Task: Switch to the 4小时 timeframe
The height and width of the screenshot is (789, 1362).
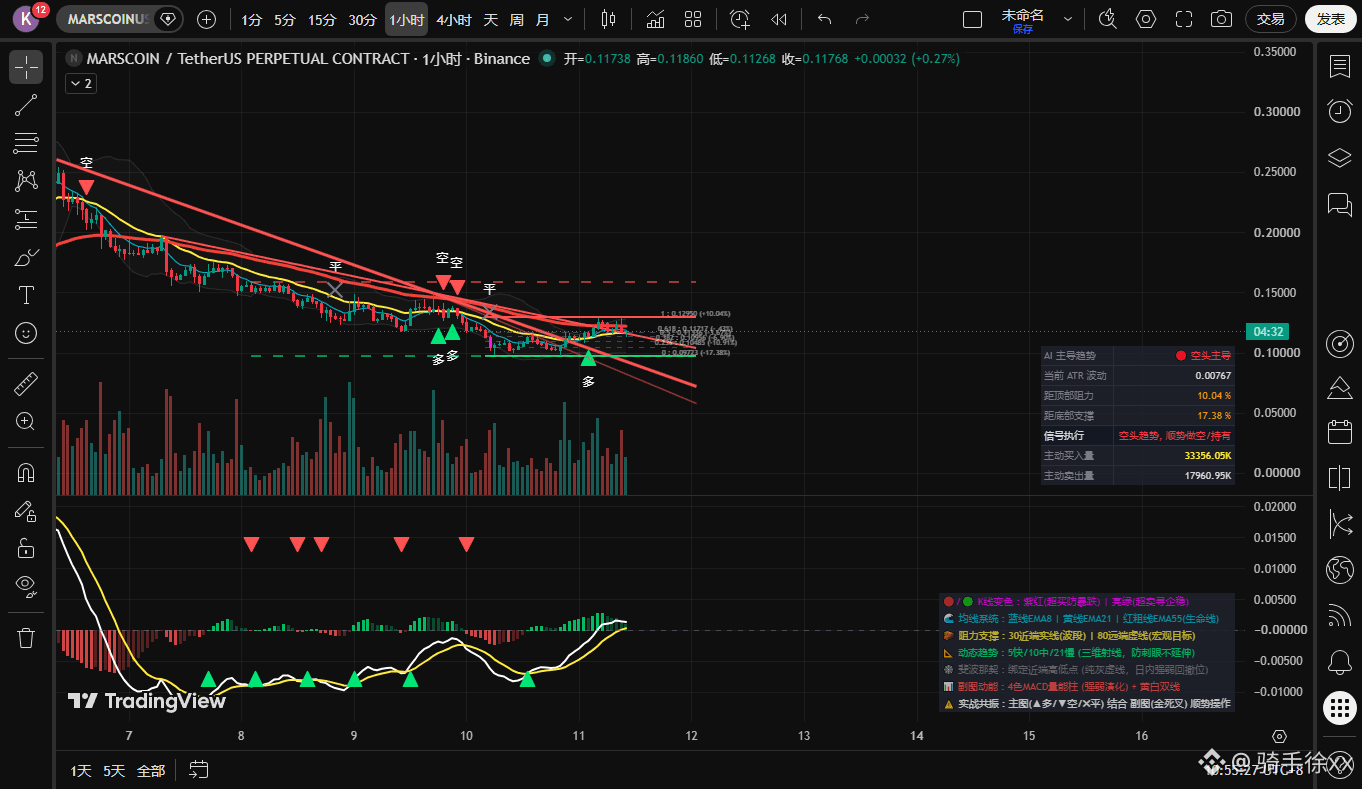Action: click(455, 19)
